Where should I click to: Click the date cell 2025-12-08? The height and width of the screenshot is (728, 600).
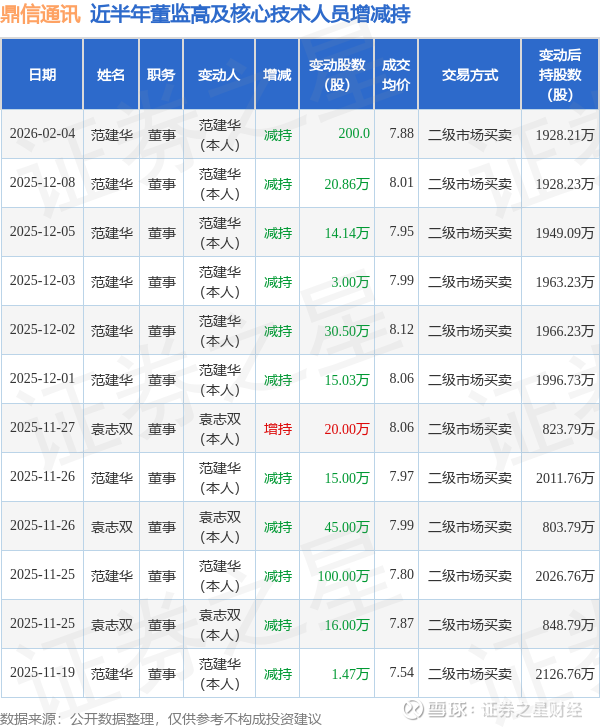42,182
